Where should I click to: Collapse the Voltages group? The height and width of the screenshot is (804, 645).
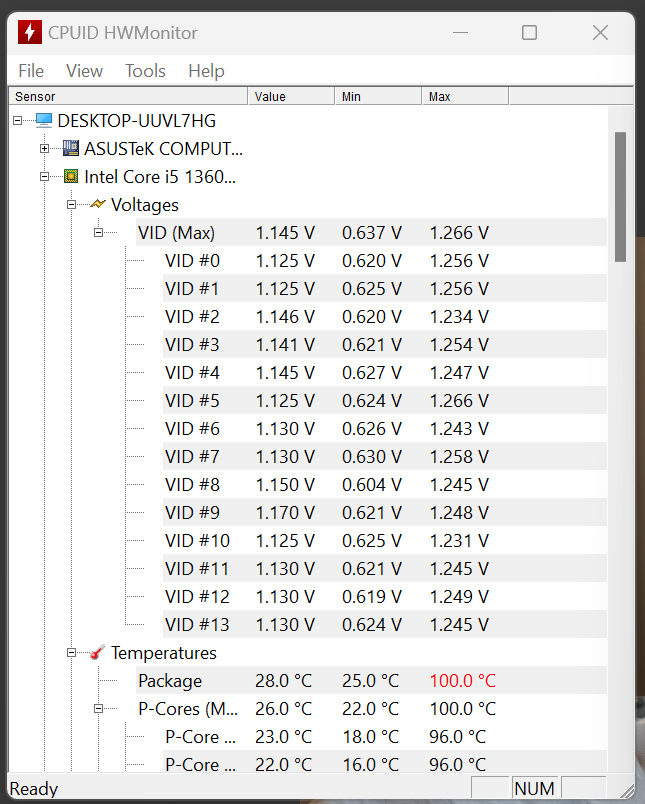pyautogui.click(x=71, y=205)
